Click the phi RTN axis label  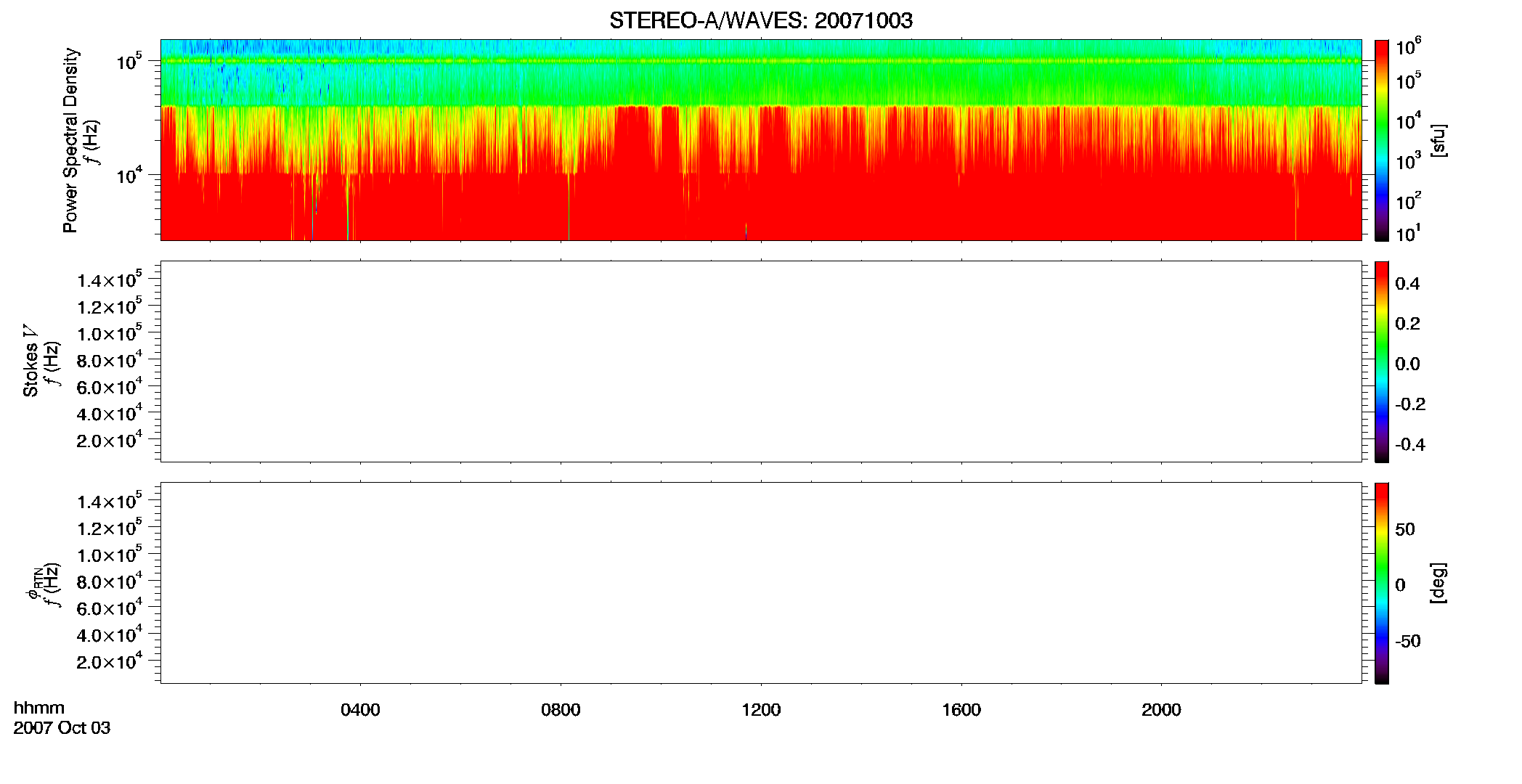coord(33,583)
